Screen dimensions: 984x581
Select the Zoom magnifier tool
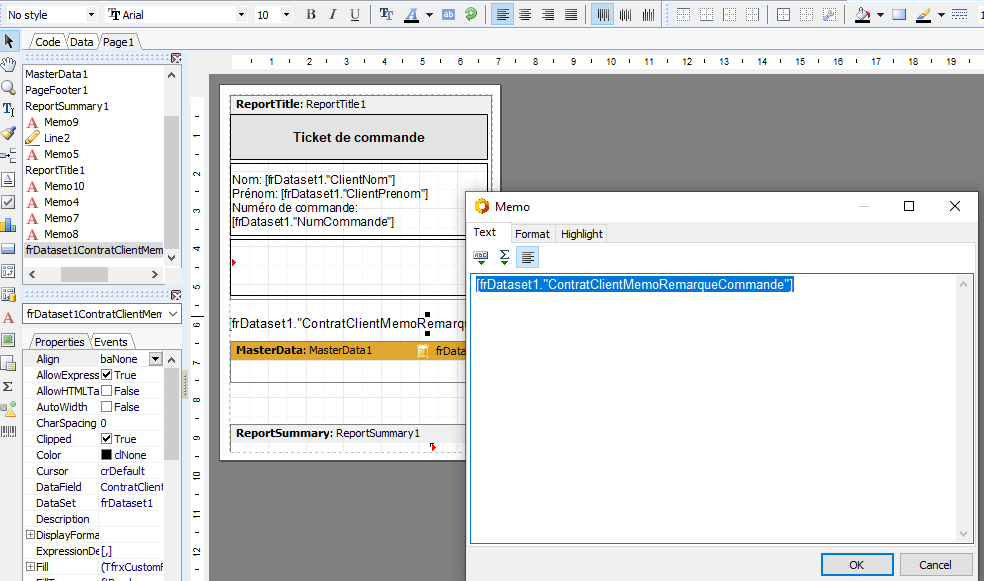pos(9,87)
